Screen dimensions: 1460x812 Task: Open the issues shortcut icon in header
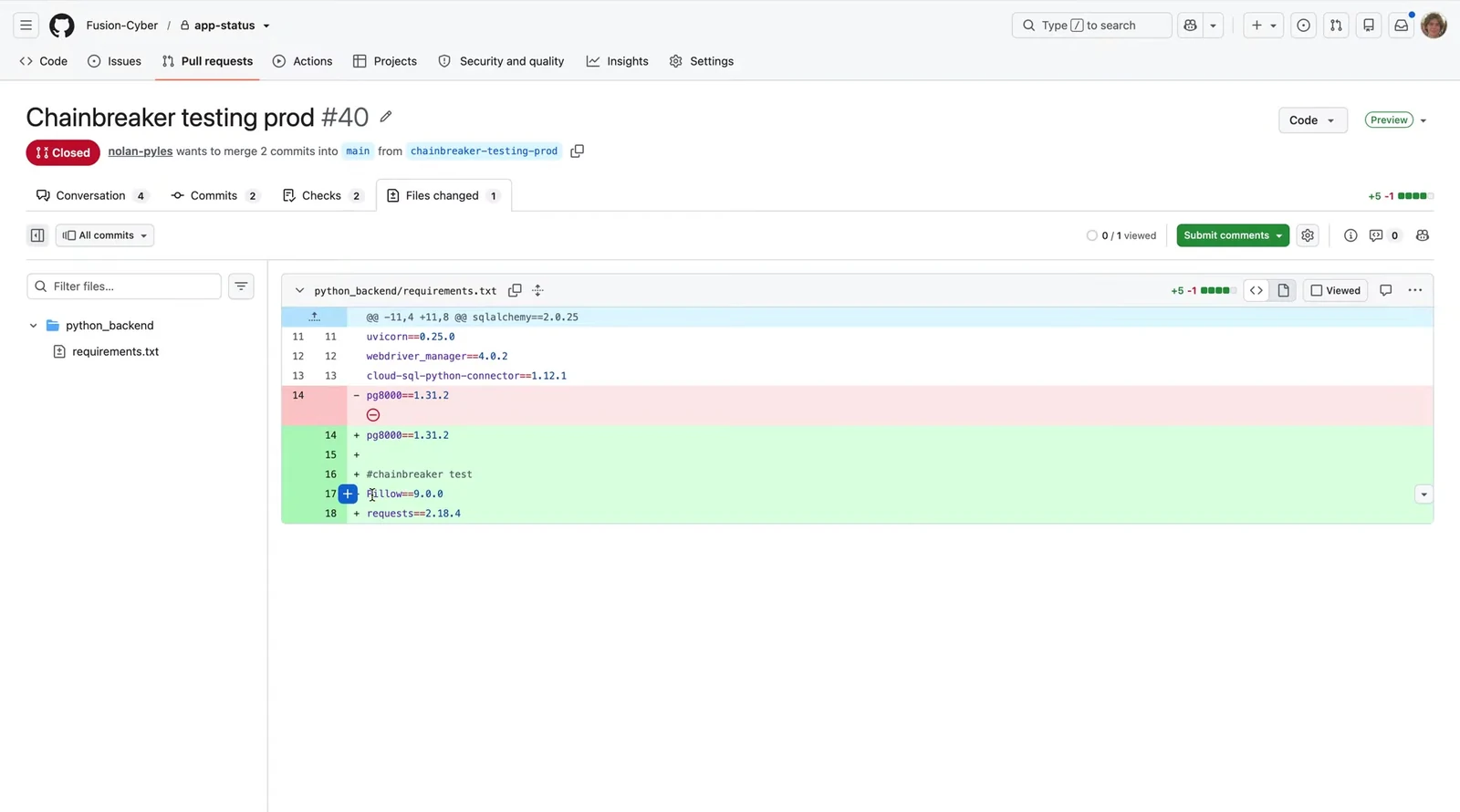tap(1303, 26)
